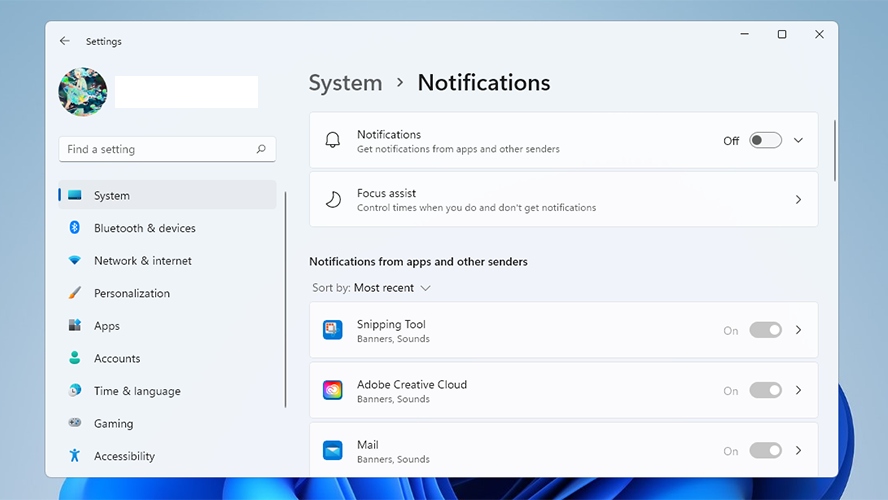
Task: Click the Accounts person icon
Action: pyautogui.click(x=74, y=358)
